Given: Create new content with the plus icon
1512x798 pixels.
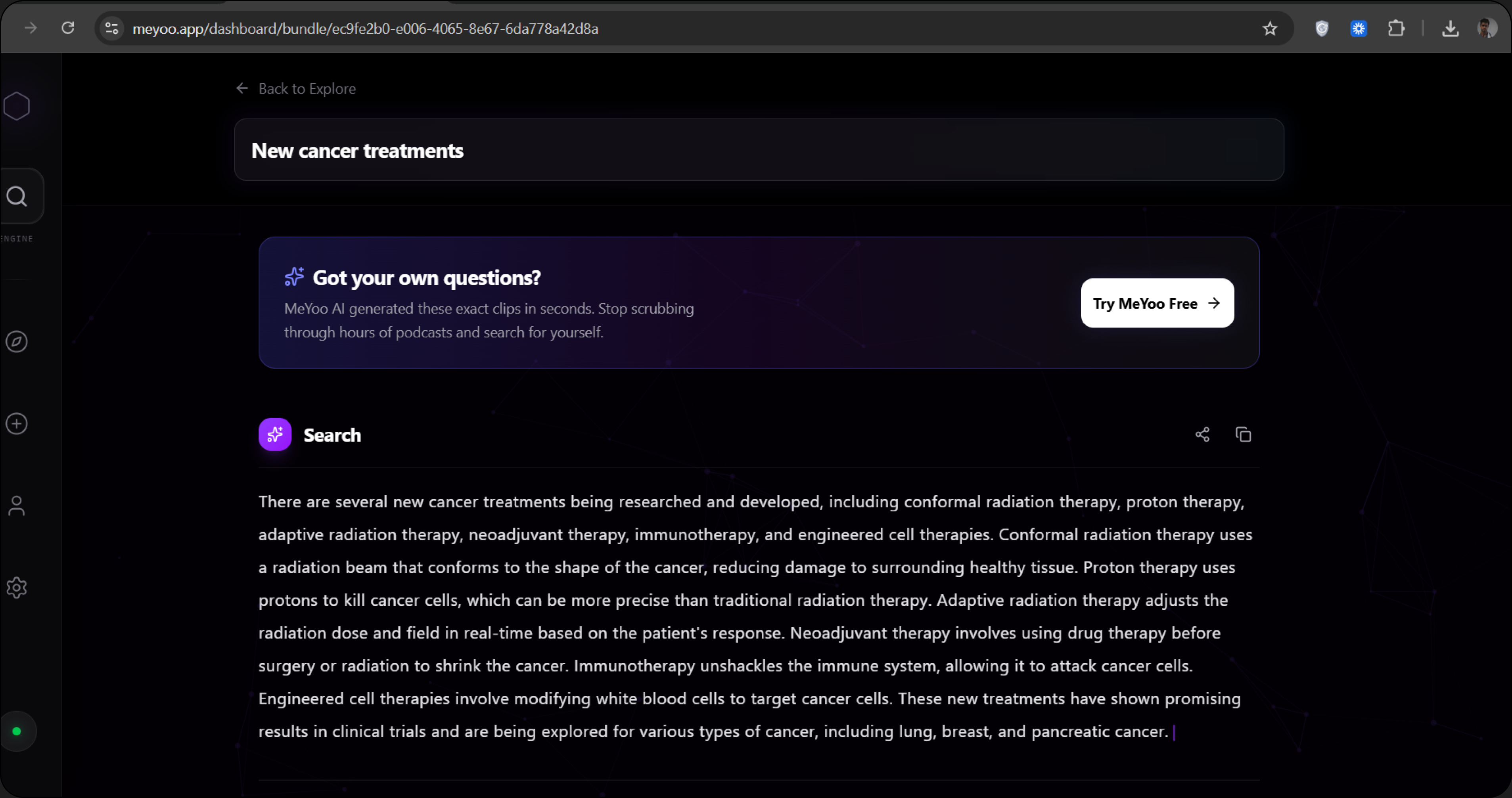Looking at the screenshot, I should click(16, 424).
